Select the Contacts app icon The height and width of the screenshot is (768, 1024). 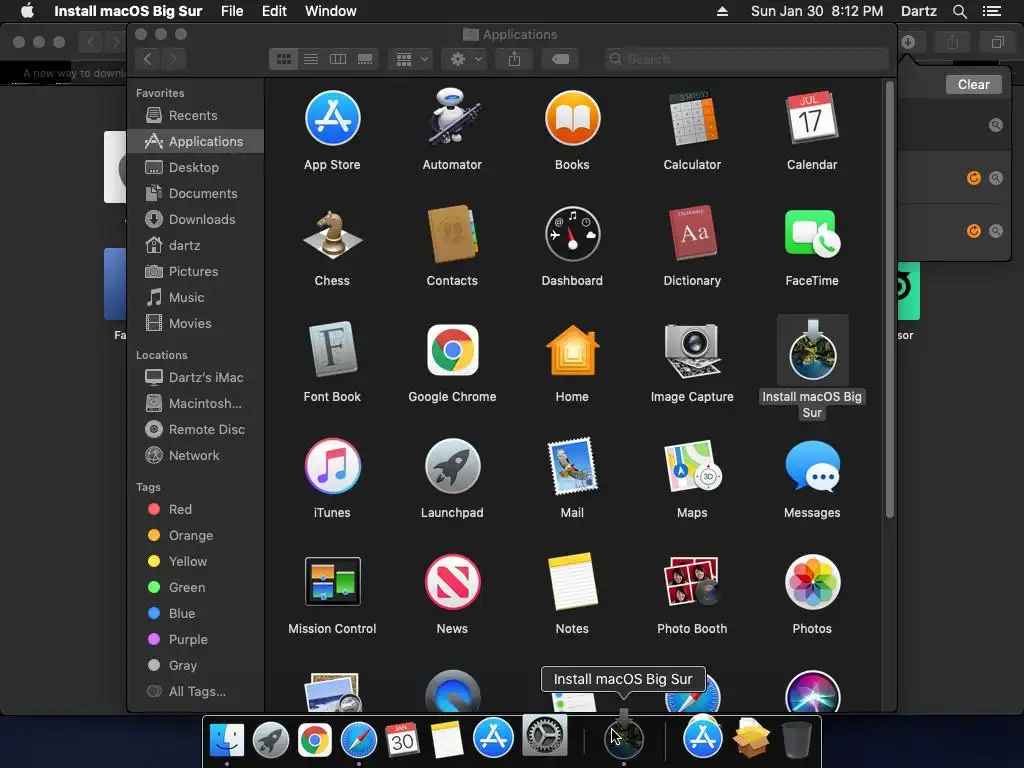pyautogui.click(x=452, y=234)
